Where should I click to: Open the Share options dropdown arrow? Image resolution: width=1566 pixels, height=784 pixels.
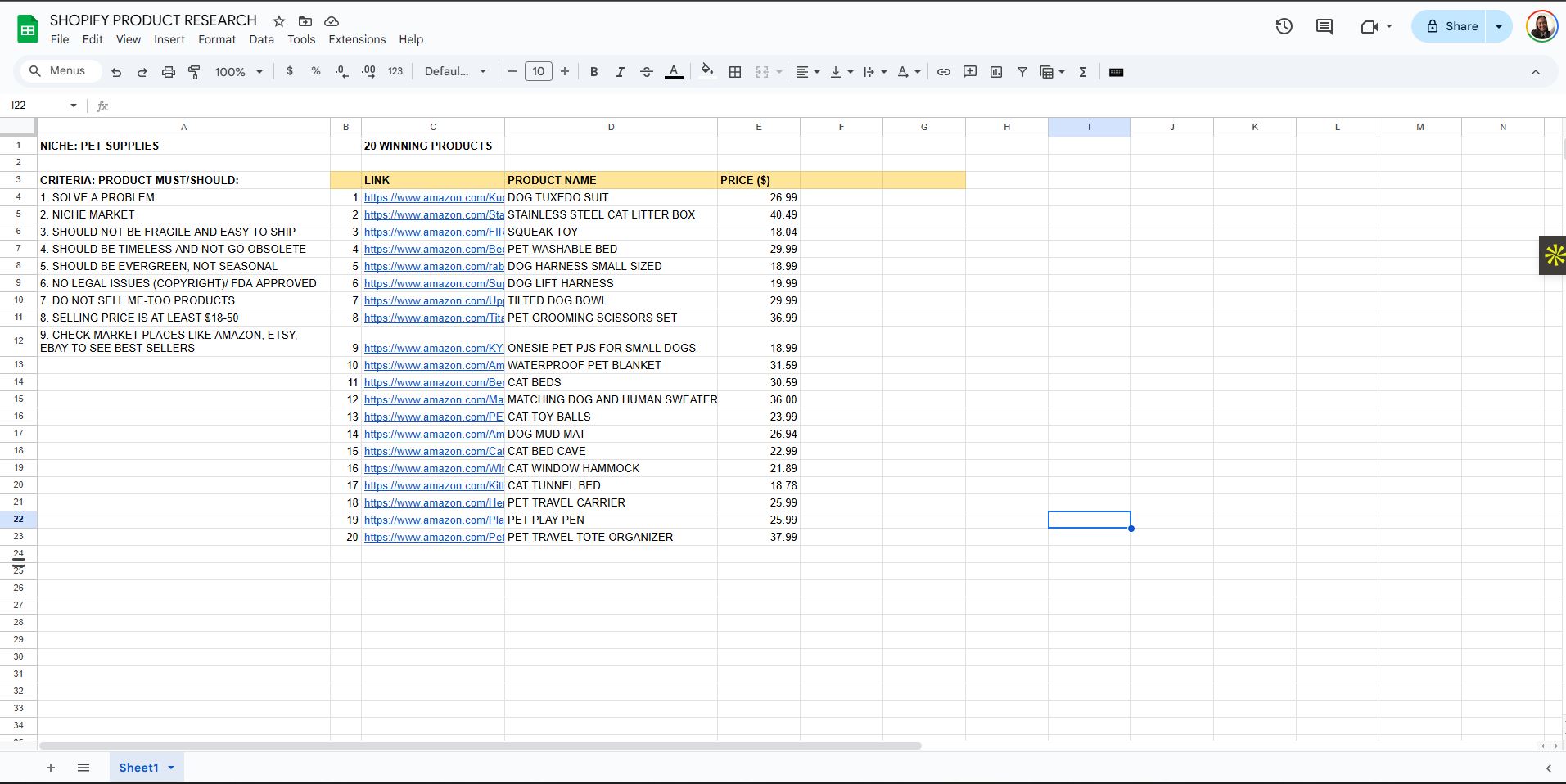click(x=1499, y=26)
